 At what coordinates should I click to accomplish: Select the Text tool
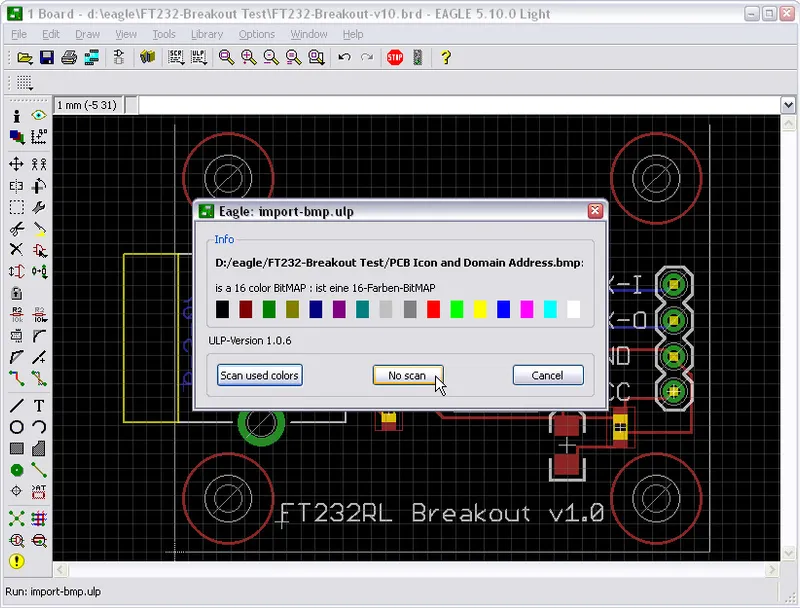pos(38,407)
